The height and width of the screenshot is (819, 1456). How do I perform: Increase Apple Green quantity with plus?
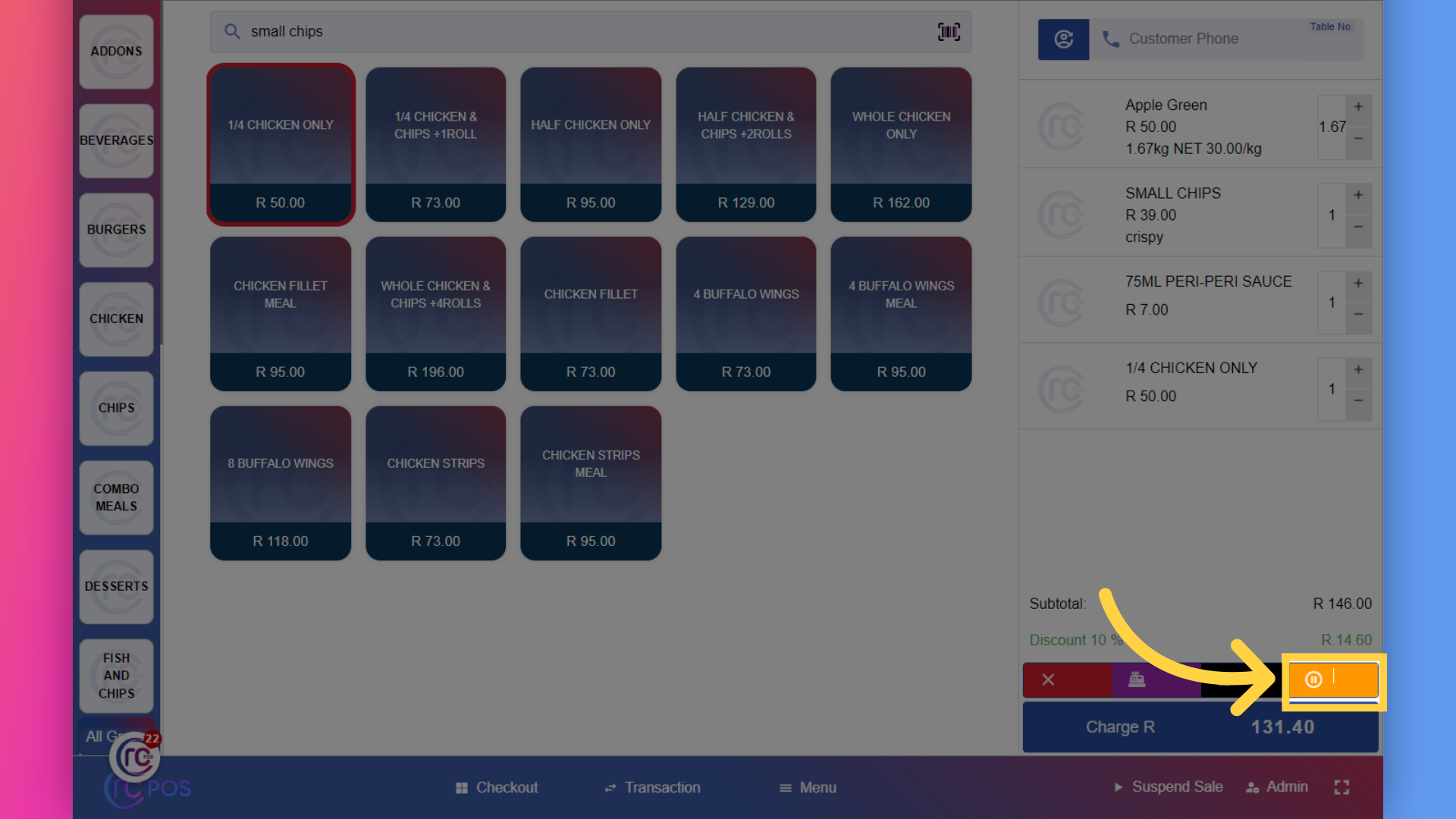[1358, 107]
